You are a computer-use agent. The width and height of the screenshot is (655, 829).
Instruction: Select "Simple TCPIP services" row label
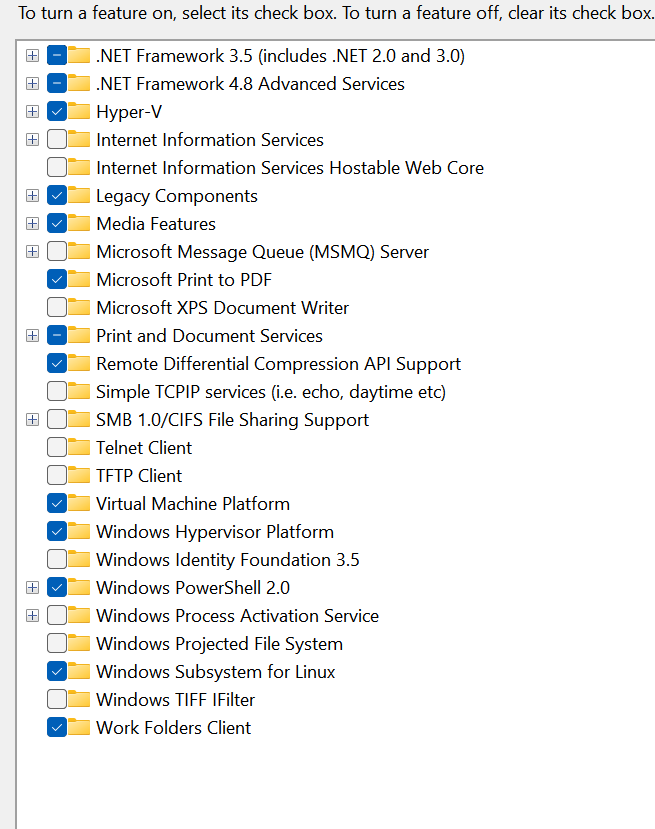271,392
